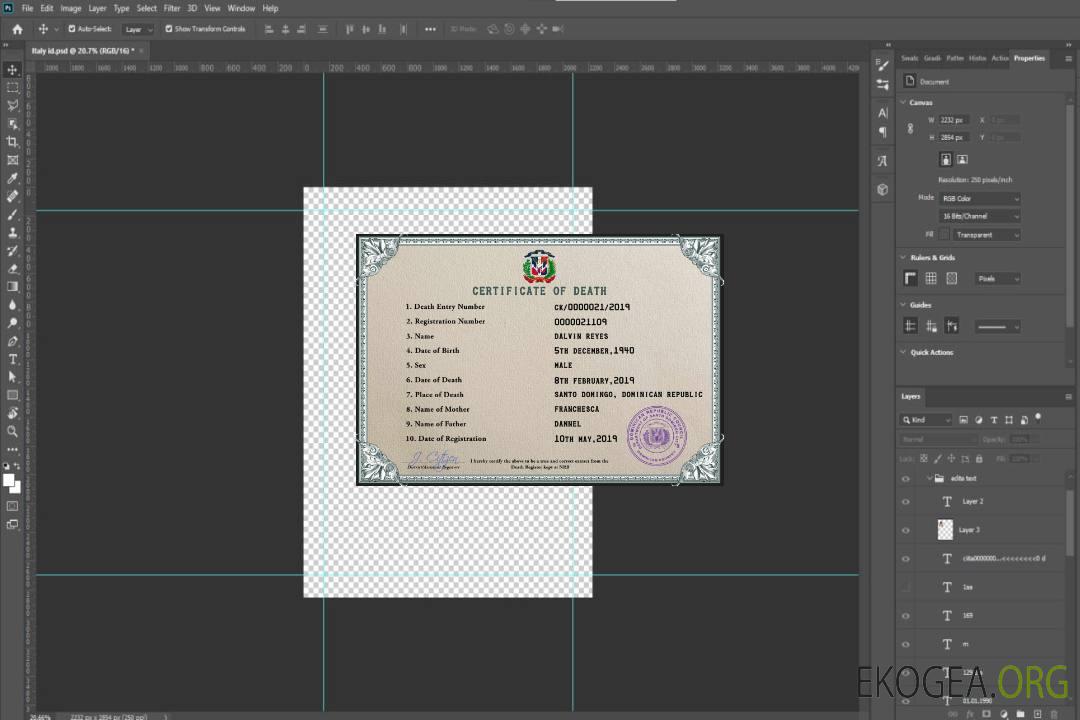Open the 3D panel cube icon
Image resolution: width=1080 pixels, height=720 pixels.
[882, 189]
